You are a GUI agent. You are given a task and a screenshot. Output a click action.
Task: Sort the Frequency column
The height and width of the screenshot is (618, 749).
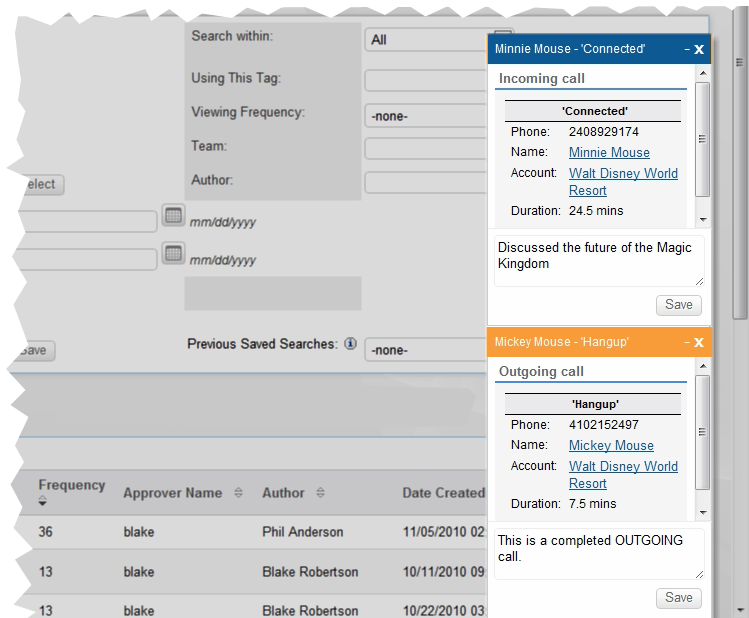tap(43, 501)
